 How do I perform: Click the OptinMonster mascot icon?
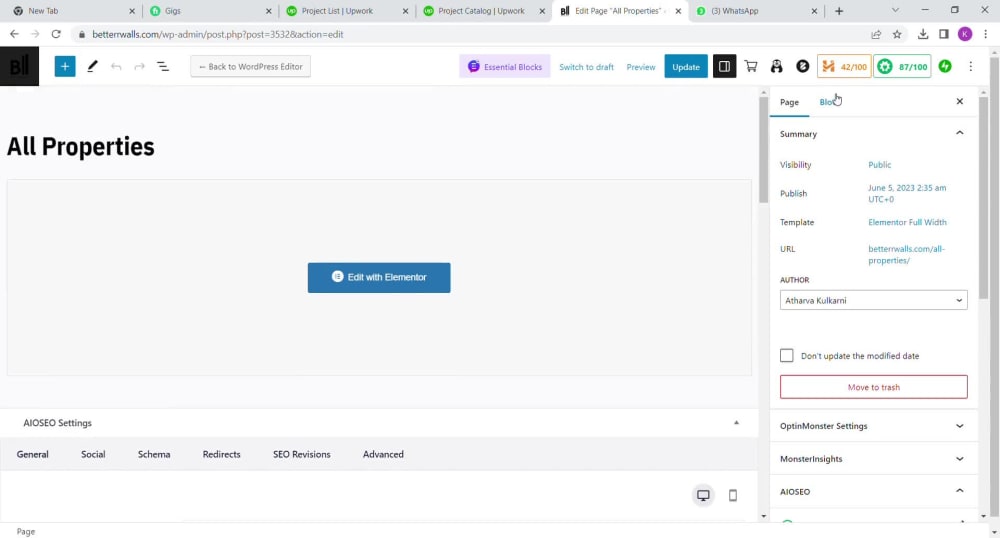pos(776,66)
